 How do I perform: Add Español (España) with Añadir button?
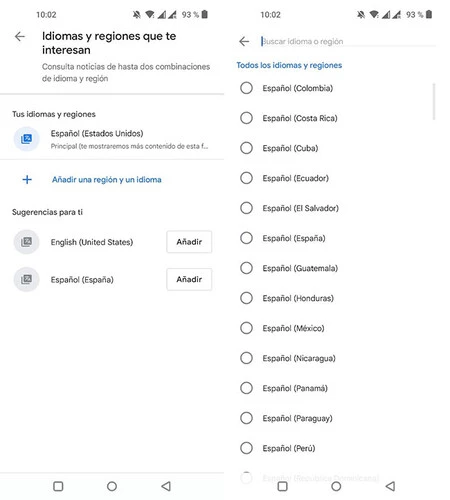189,279
